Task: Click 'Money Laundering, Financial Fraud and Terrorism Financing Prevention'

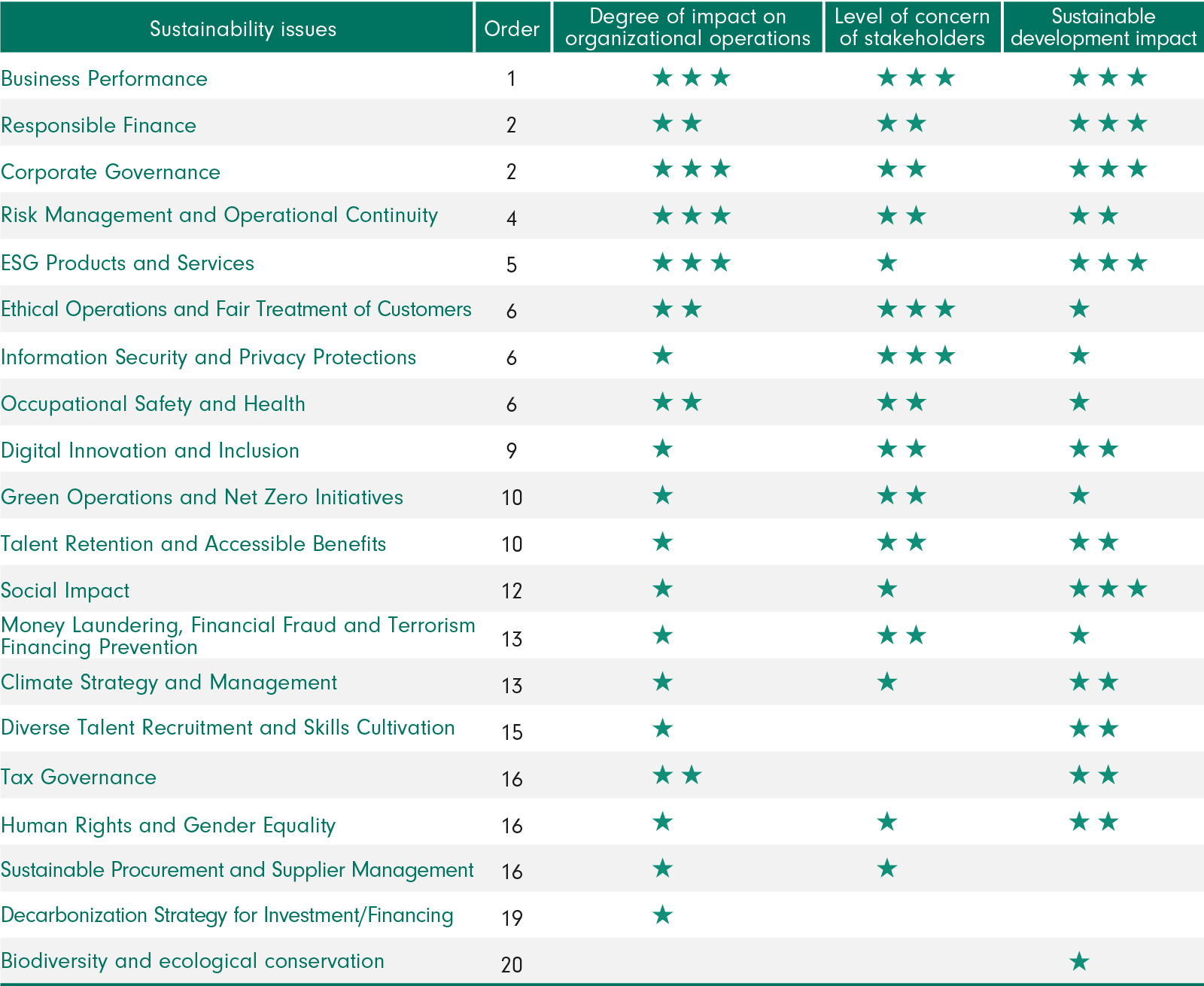Action: (239, 636)
